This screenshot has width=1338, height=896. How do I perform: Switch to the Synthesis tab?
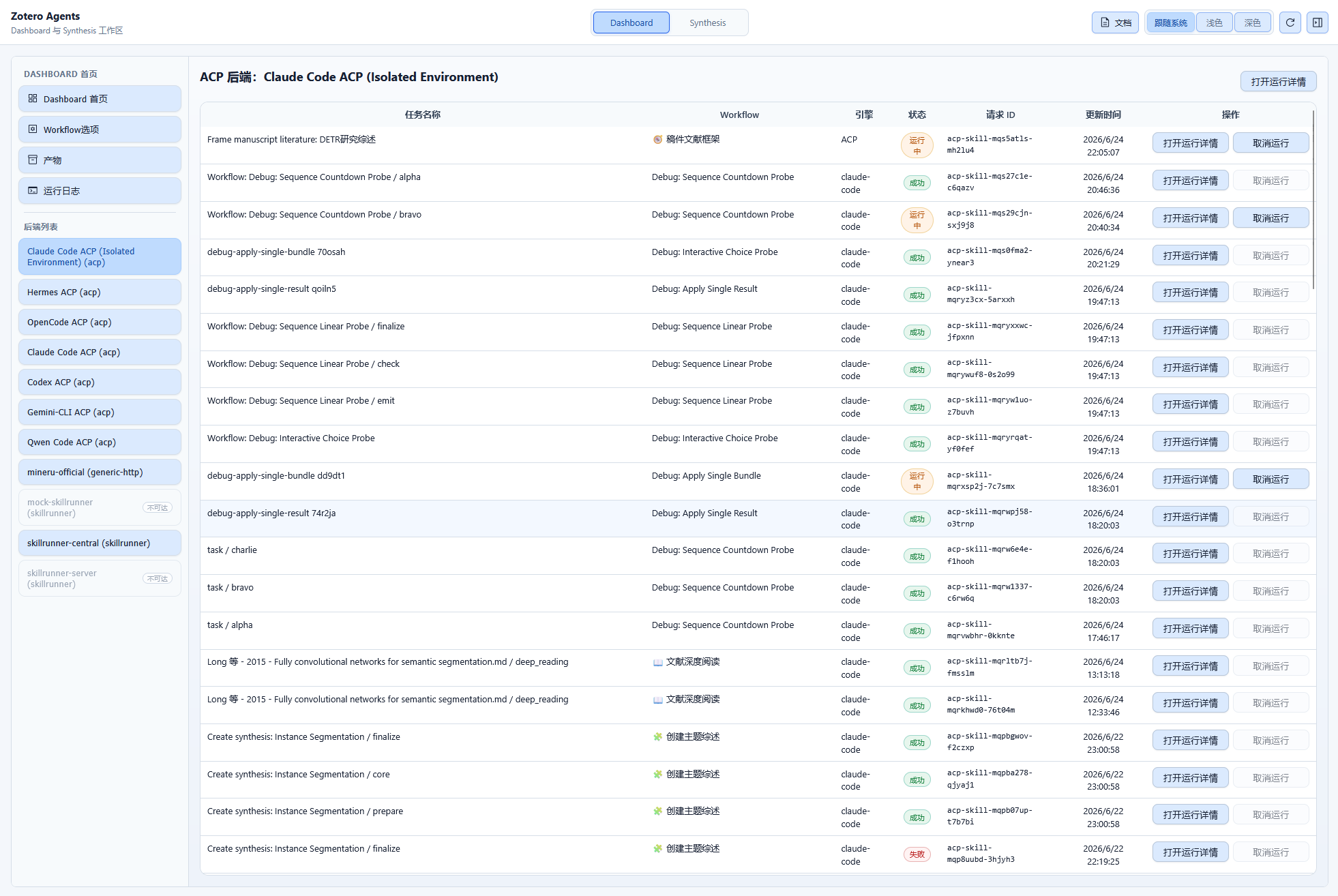708,23
